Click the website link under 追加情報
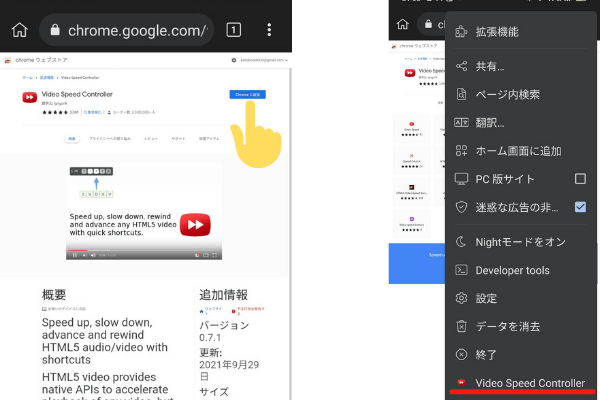 click(210, 310)
